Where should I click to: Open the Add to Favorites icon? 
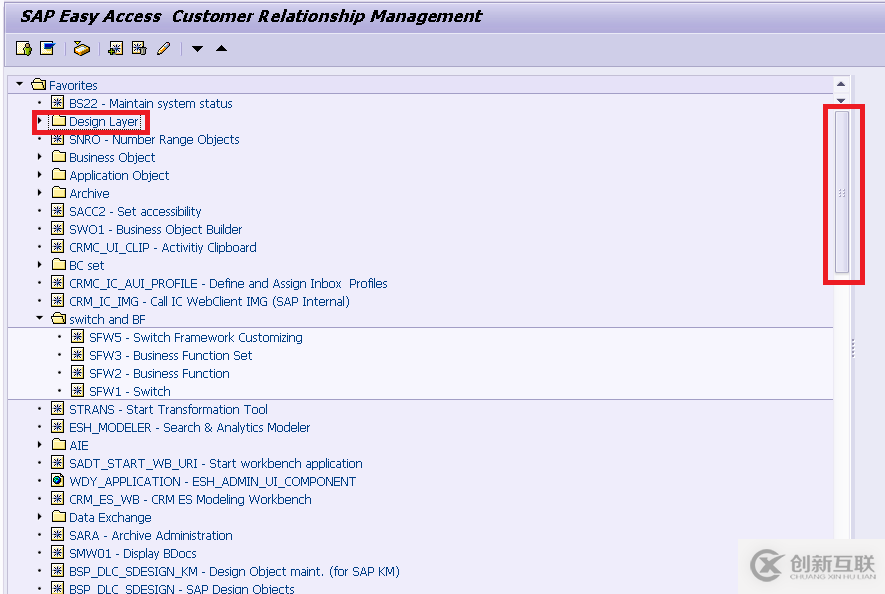(114, 48)
